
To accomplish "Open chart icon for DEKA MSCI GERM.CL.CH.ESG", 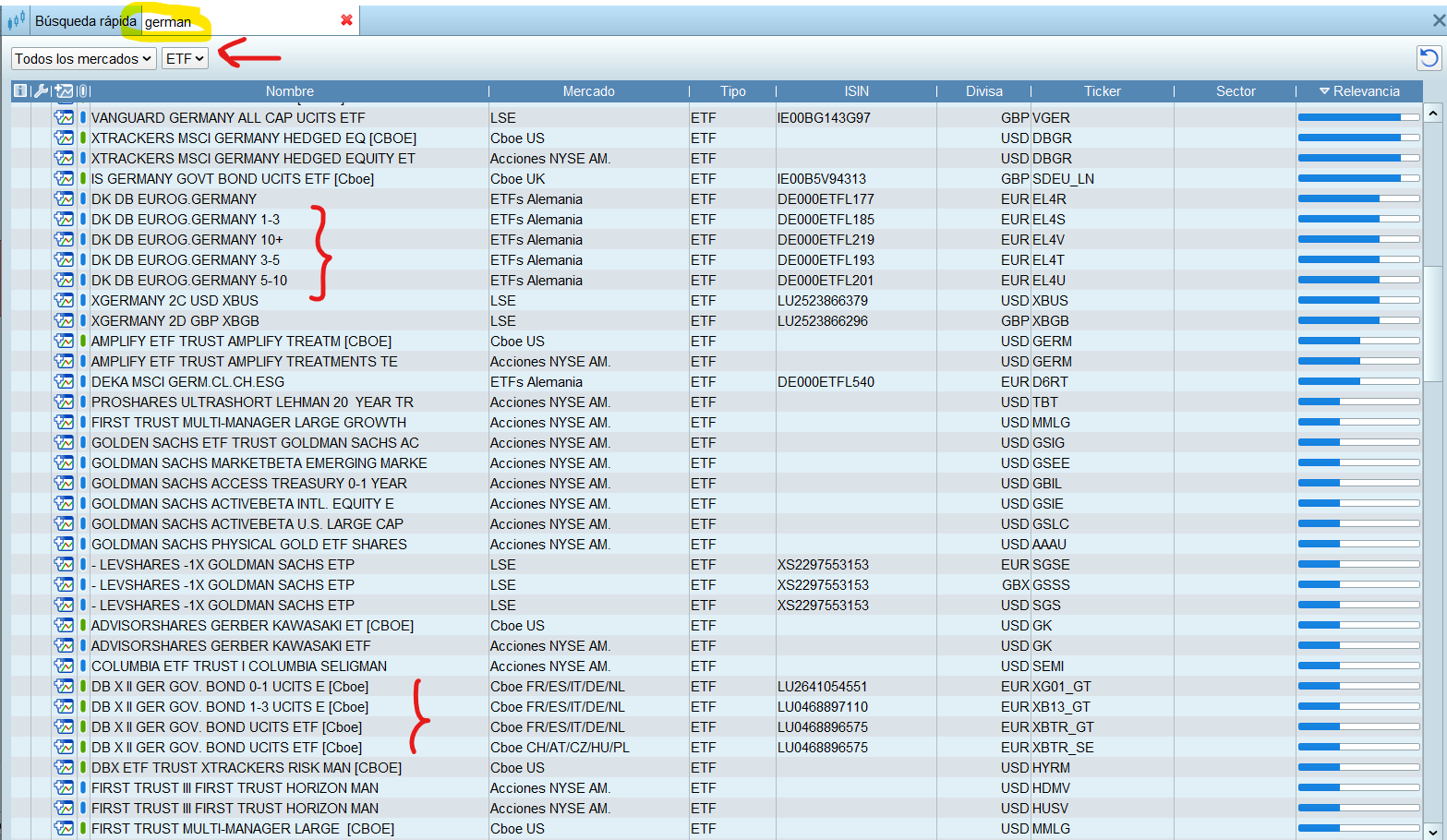I will (64, 381).
